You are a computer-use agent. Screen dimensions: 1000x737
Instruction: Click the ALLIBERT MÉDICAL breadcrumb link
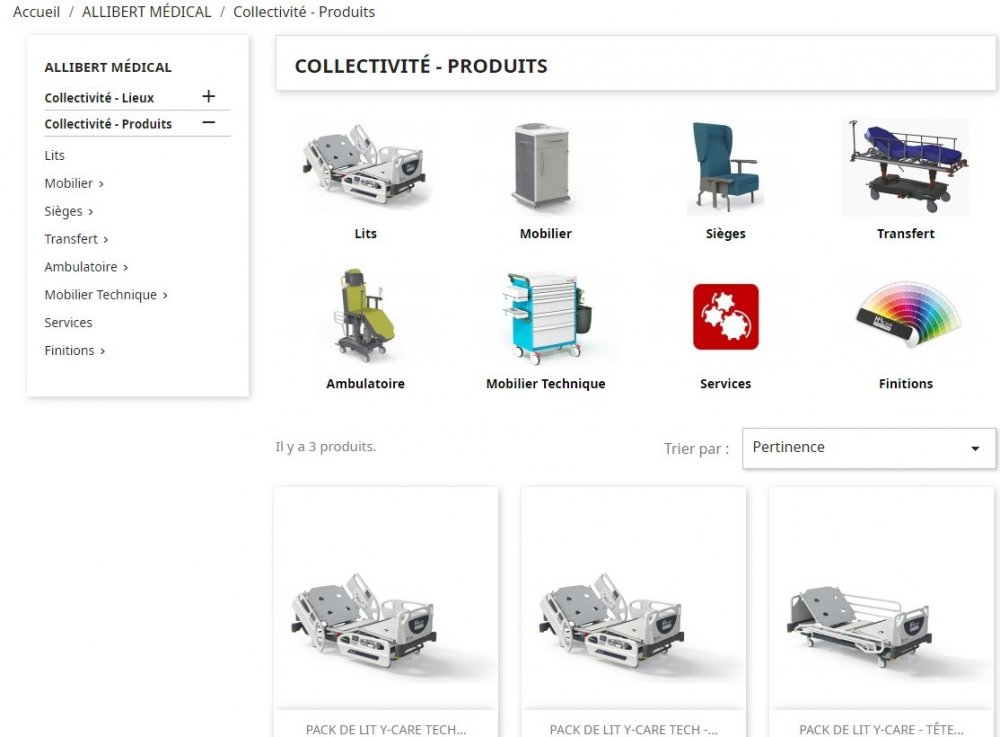tap(146, 11)
